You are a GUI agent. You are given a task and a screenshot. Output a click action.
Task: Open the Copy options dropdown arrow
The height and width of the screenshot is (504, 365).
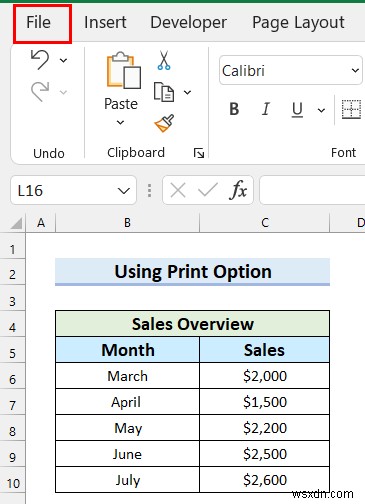pos(188,92)
